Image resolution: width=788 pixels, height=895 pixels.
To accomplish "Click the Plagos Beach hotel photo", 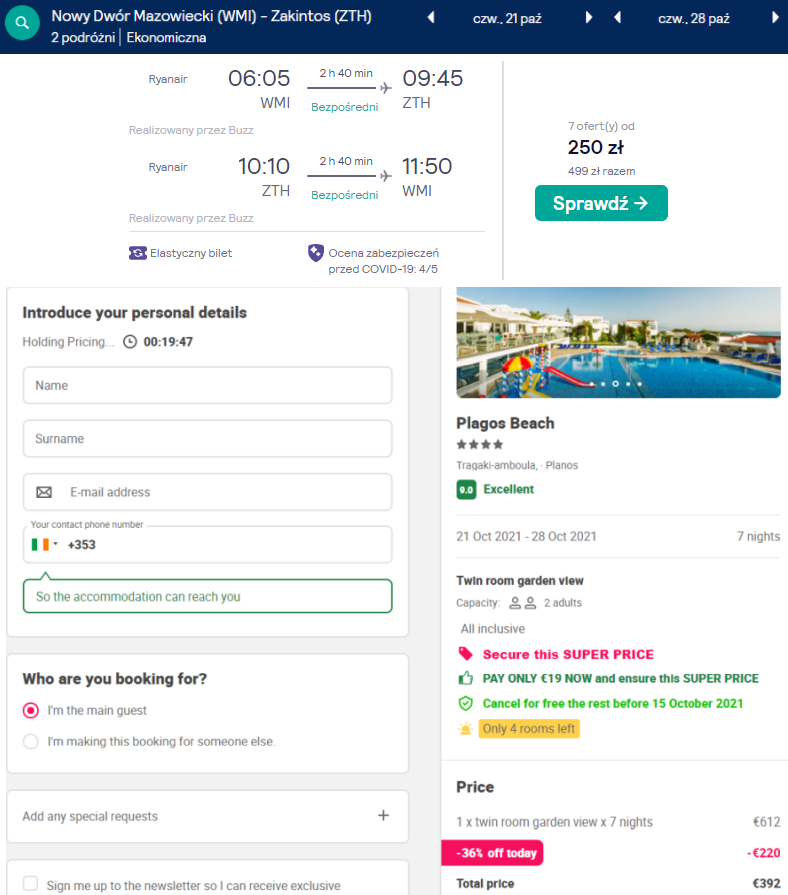I will coord(619,342).
